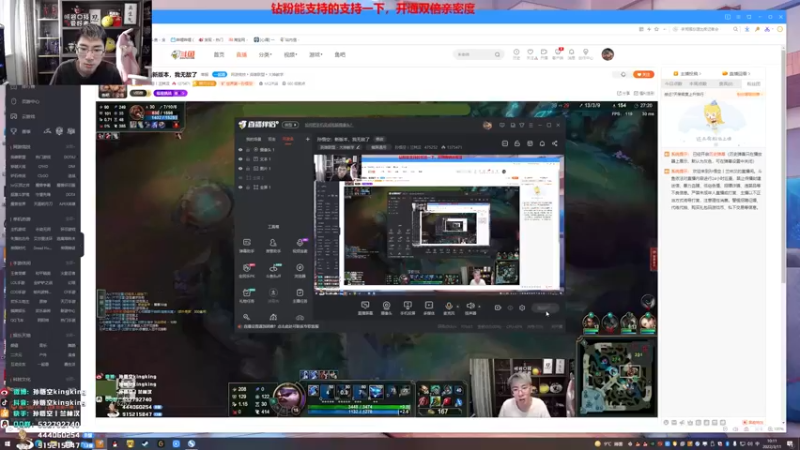800x450 pixels.
Task: Open the heart follow-list icon in Huya header
Action: pyautogui.click(x=531, y=54)
